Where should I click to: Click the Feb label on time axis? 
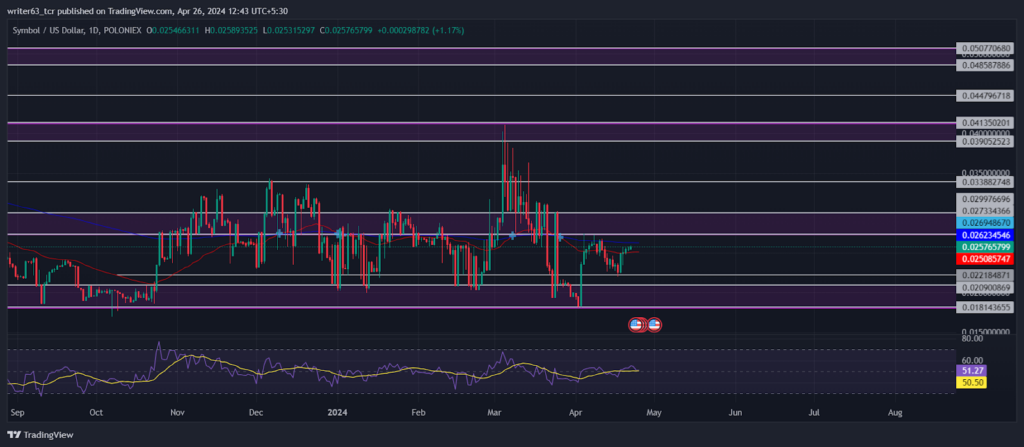tap(419, 413)
